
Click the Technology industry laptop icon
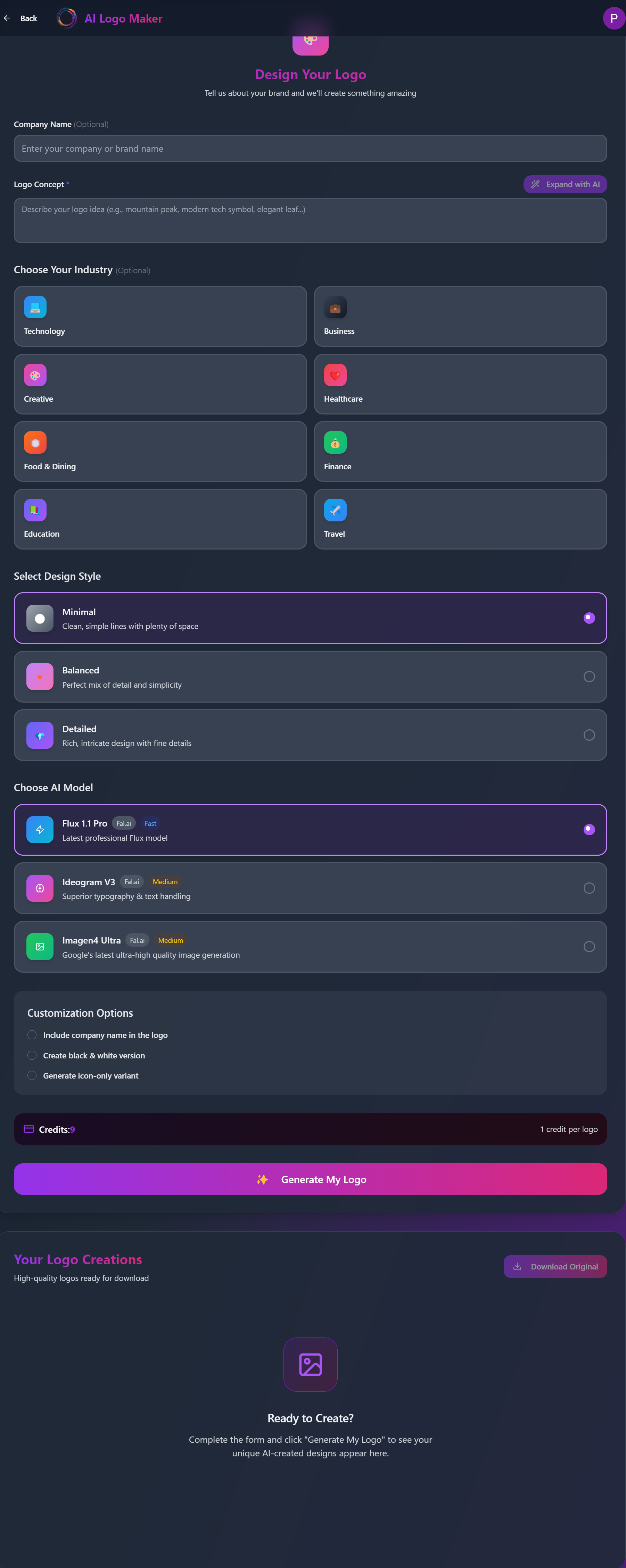click(x=35, y=308)
